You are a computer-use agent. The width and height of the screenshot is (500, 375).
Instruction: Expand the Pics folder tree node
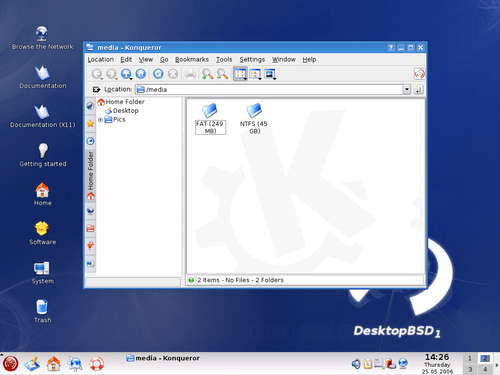(100, 120)
